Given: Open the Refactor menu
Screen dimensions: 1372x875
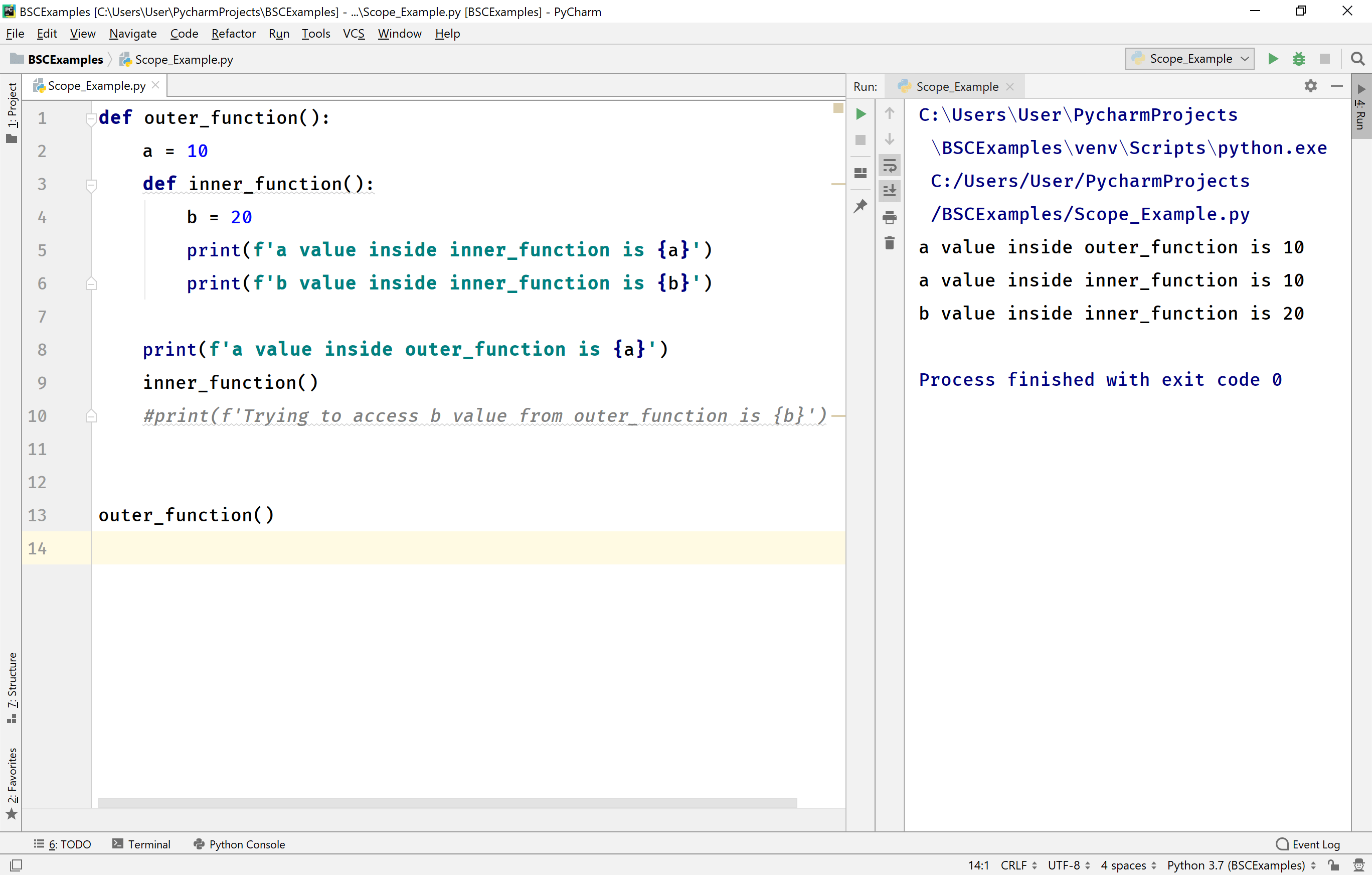Looking at the screenshot, I should point(234,34).
